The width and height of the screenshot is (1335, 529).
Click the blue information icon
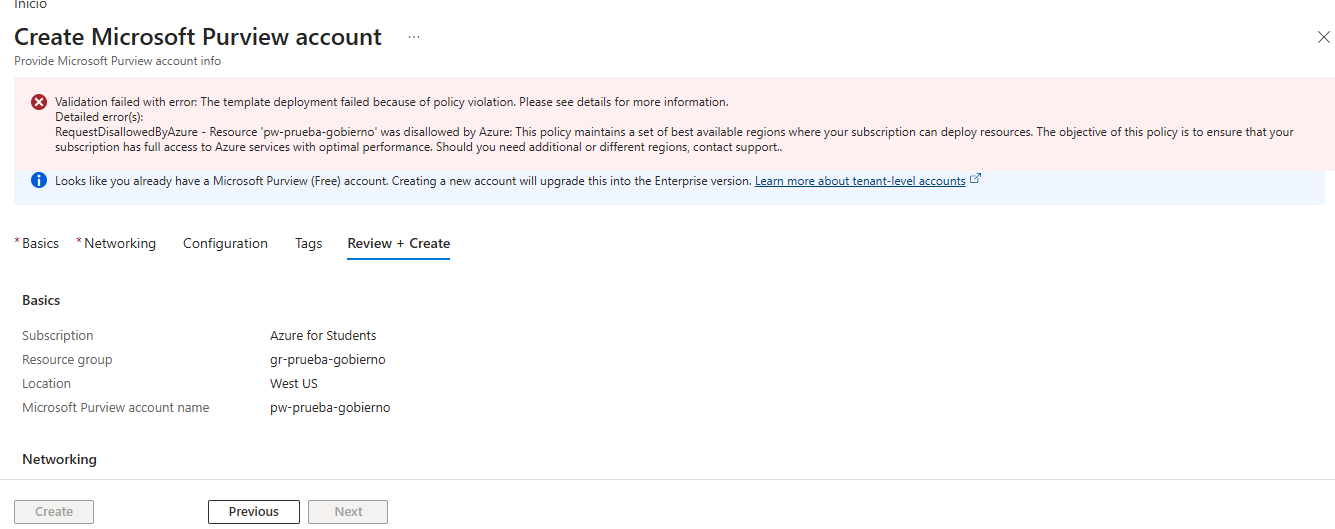[x=39, y=180]
